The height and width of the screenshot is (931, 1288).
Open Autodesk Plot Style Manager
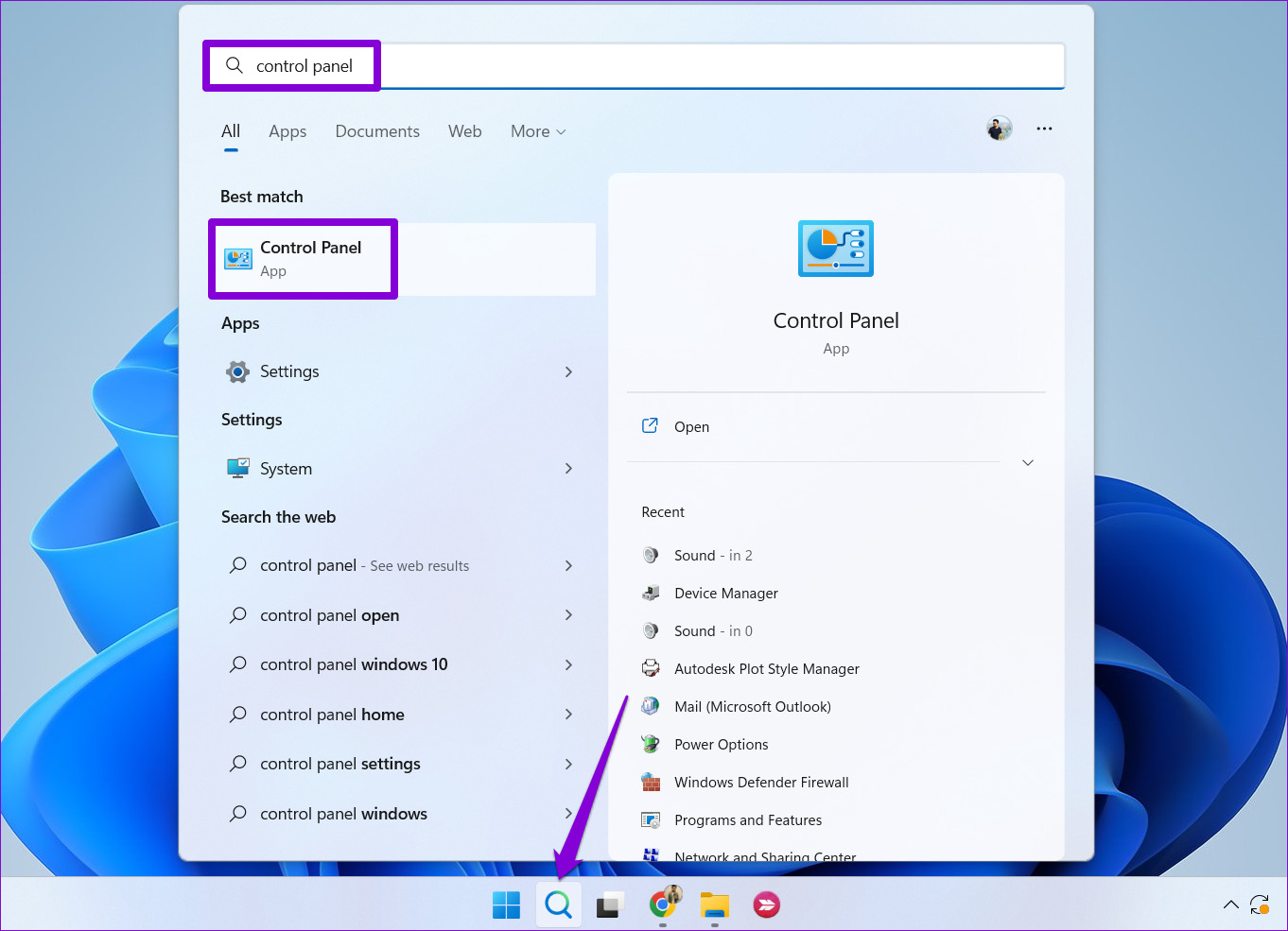click(766, 668)
